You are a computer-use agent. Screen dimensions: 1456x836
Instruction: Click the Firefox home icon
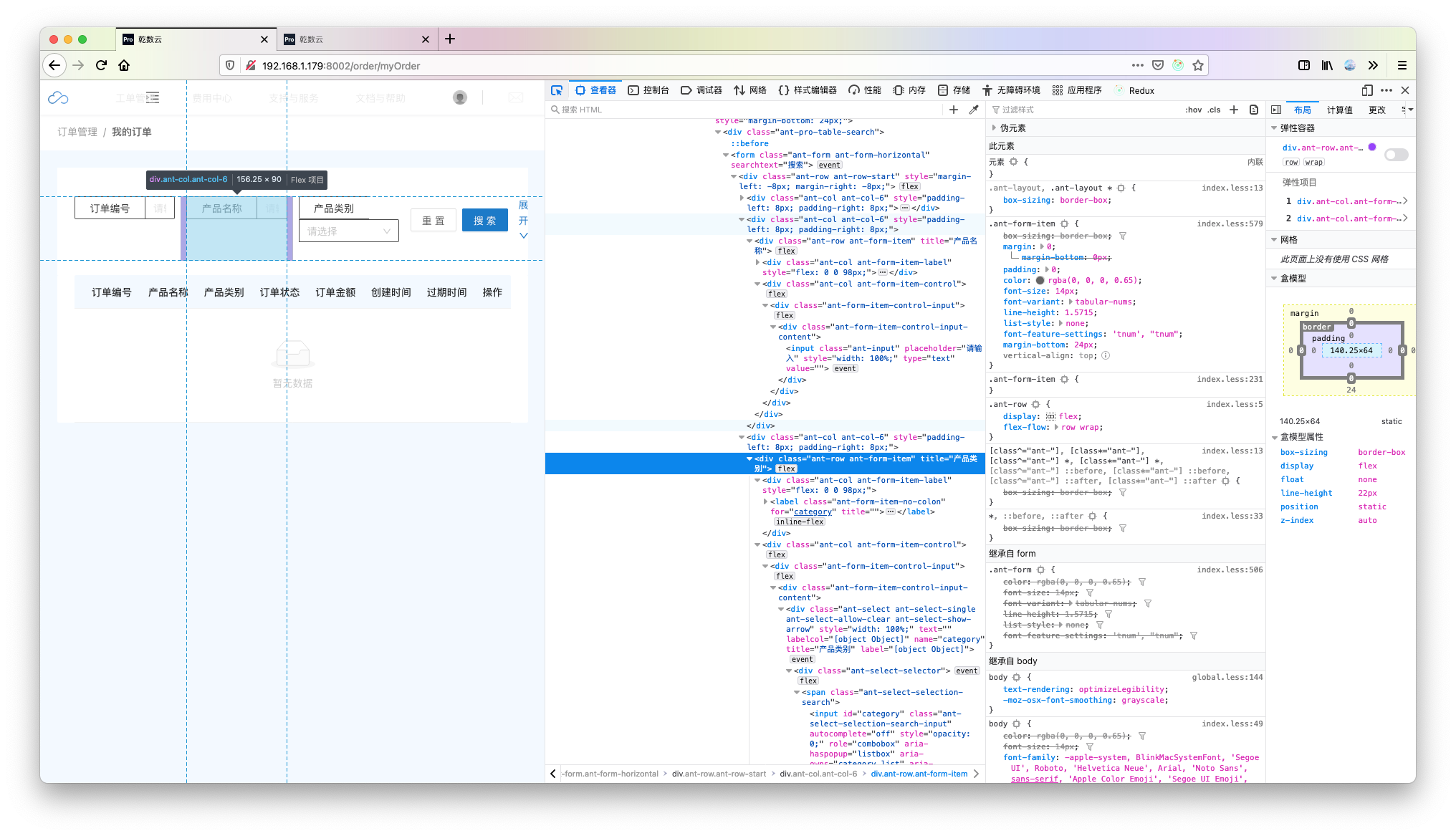point(124,65)
